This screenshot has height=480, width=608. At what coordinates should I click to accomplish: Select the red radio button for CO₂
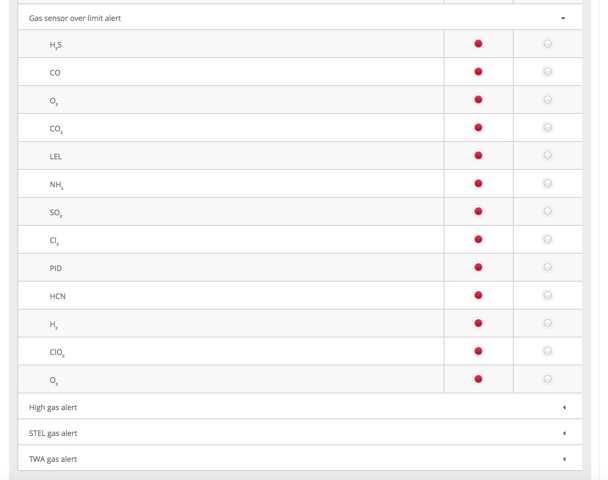pyautogui.click(x=478, y=128)
